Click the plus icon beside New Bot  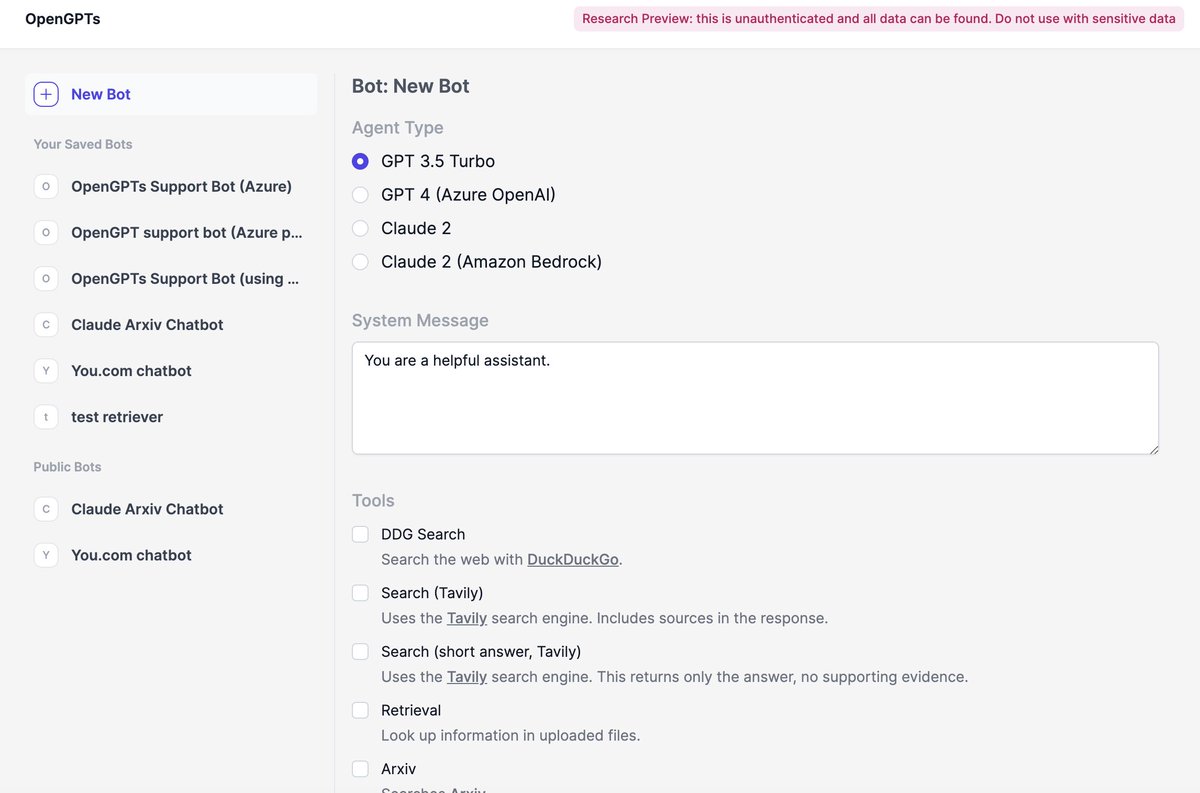pos(46,94)
